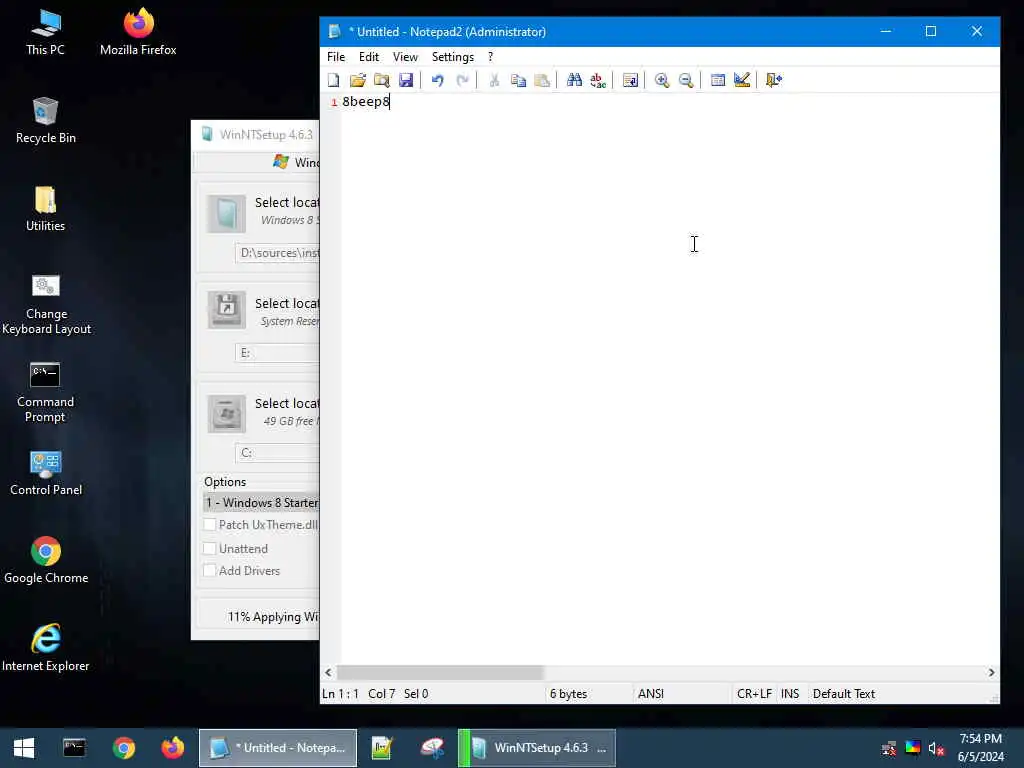Click the Redo toolbar icon
Screen dimensions: 1024x768
point(462,80)
